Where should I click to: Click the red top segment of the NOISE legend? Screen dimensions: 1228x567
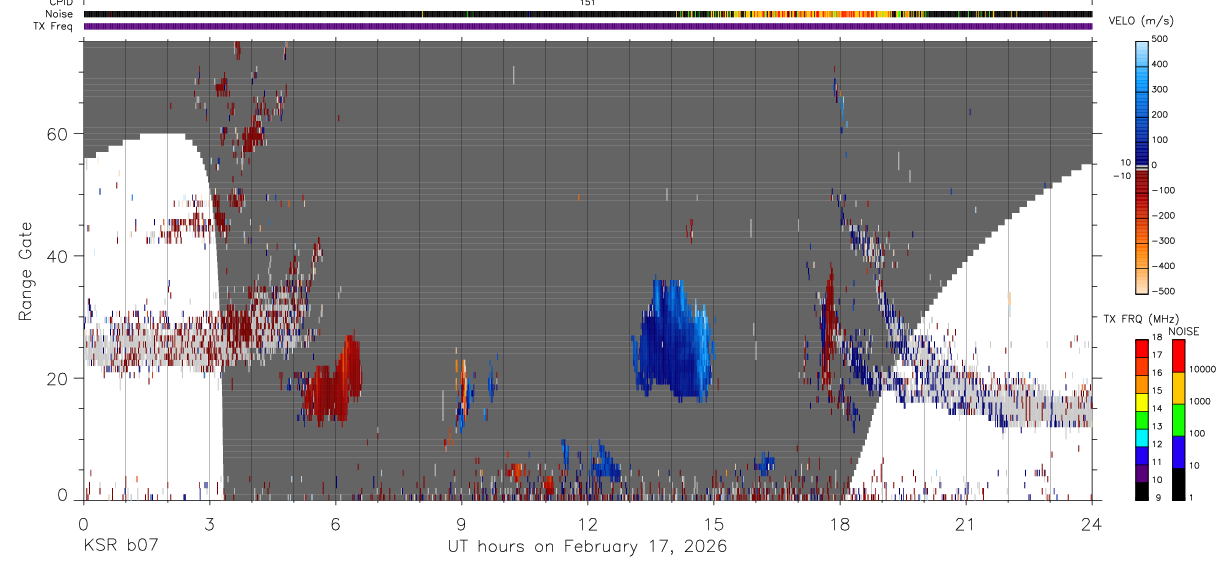pyautogui.click(x=1178, y=356)
